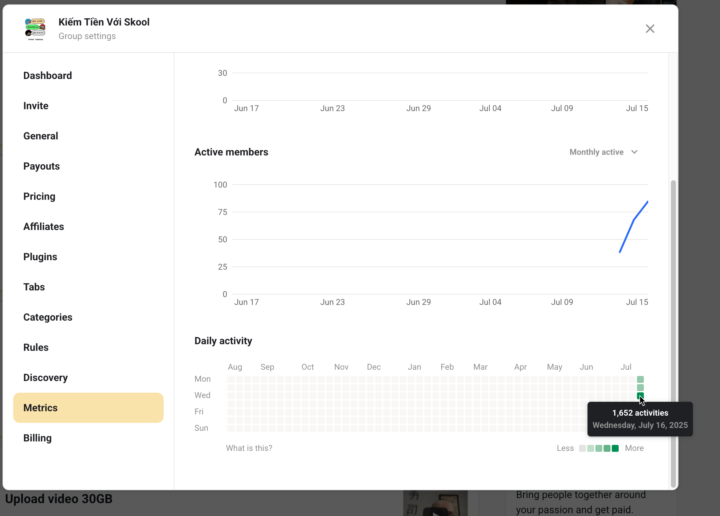Go to the Rules section
The height and width of the screenshot is (516, 720).
coord(36,348)
